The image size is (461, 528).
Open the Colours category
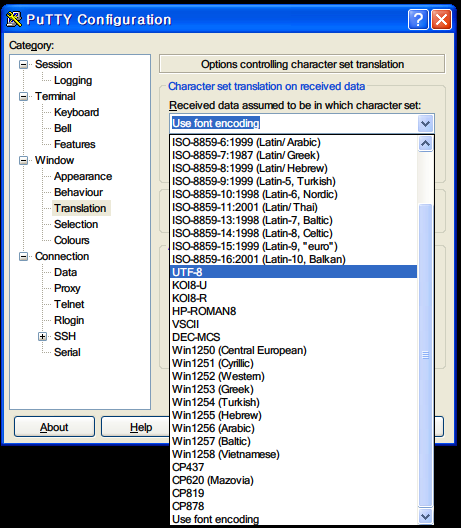[72, 240]
